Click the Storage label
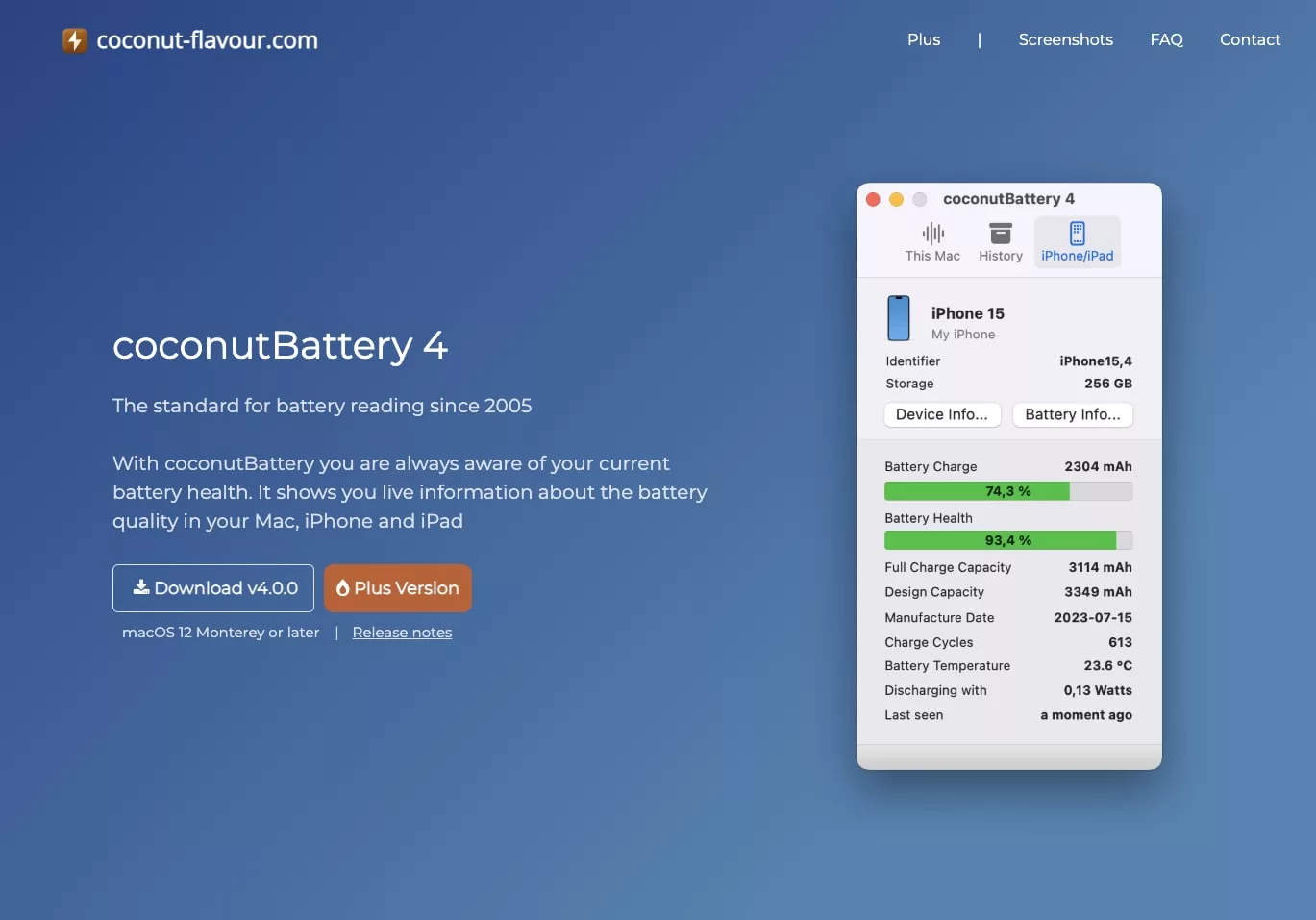 (x=909, y=384)
